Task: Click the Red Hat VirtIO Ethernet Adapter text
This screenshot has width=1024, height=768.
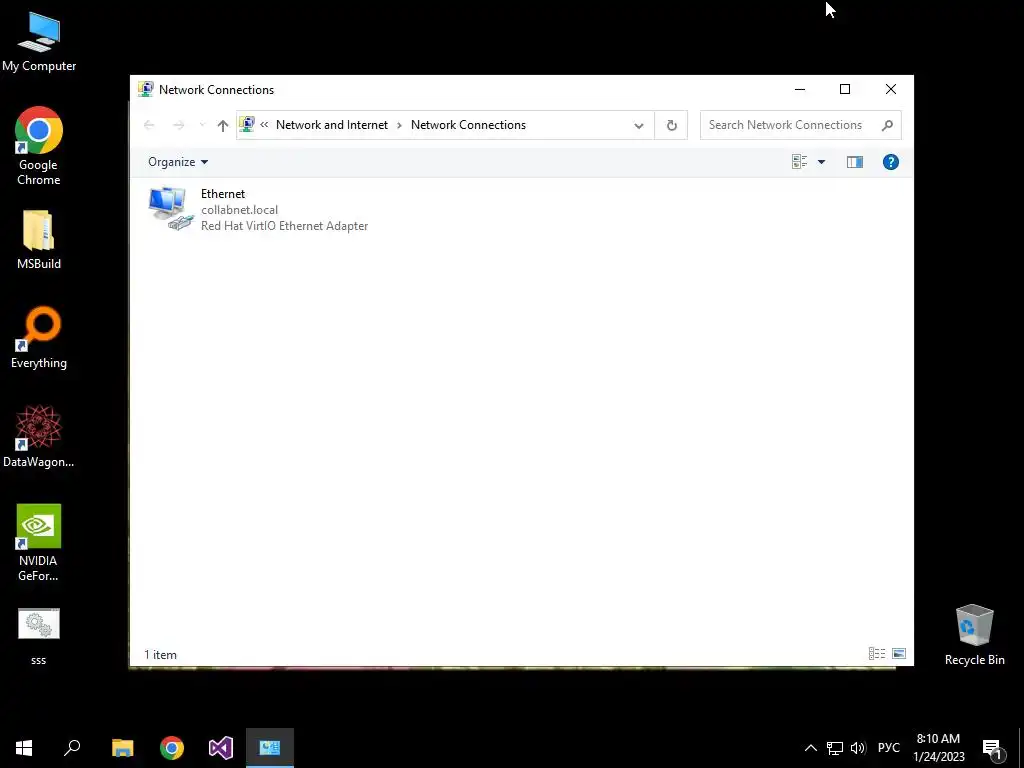Action: [x=284, y=226]
